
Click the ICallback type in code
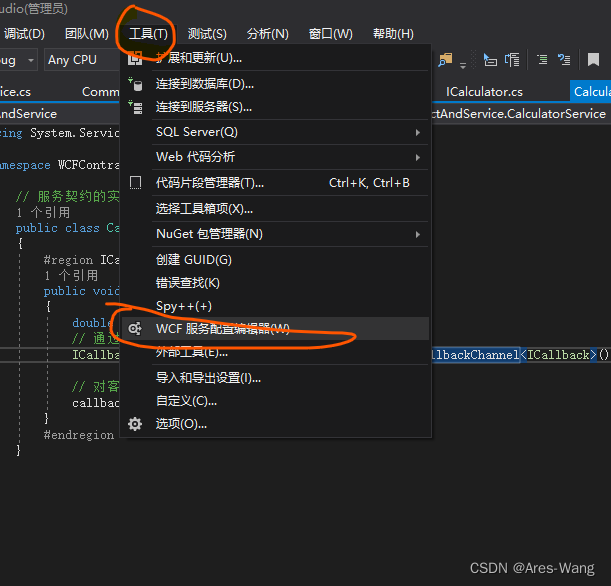tap(558, 355)
